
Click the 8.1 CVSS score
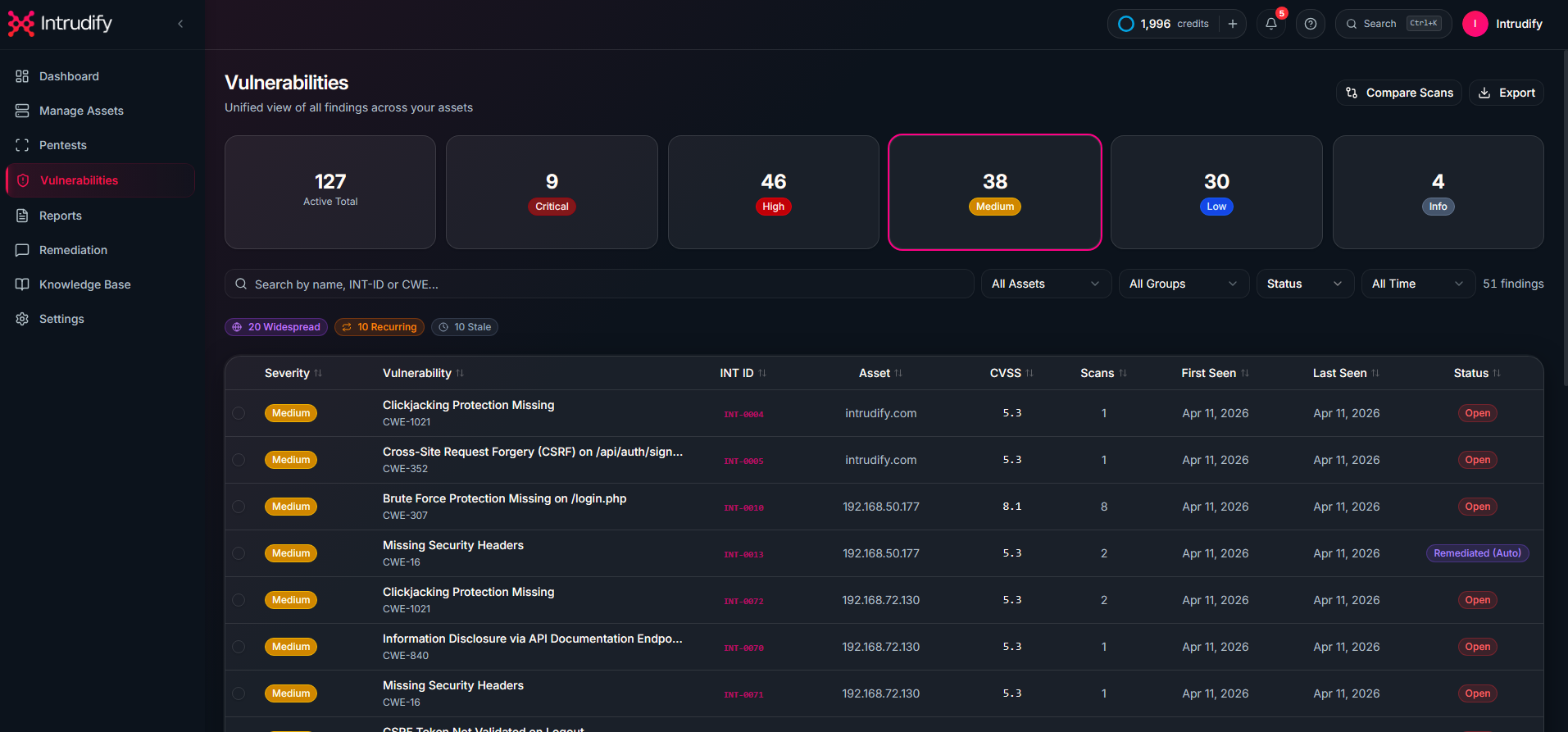[x=1012, y=507]
